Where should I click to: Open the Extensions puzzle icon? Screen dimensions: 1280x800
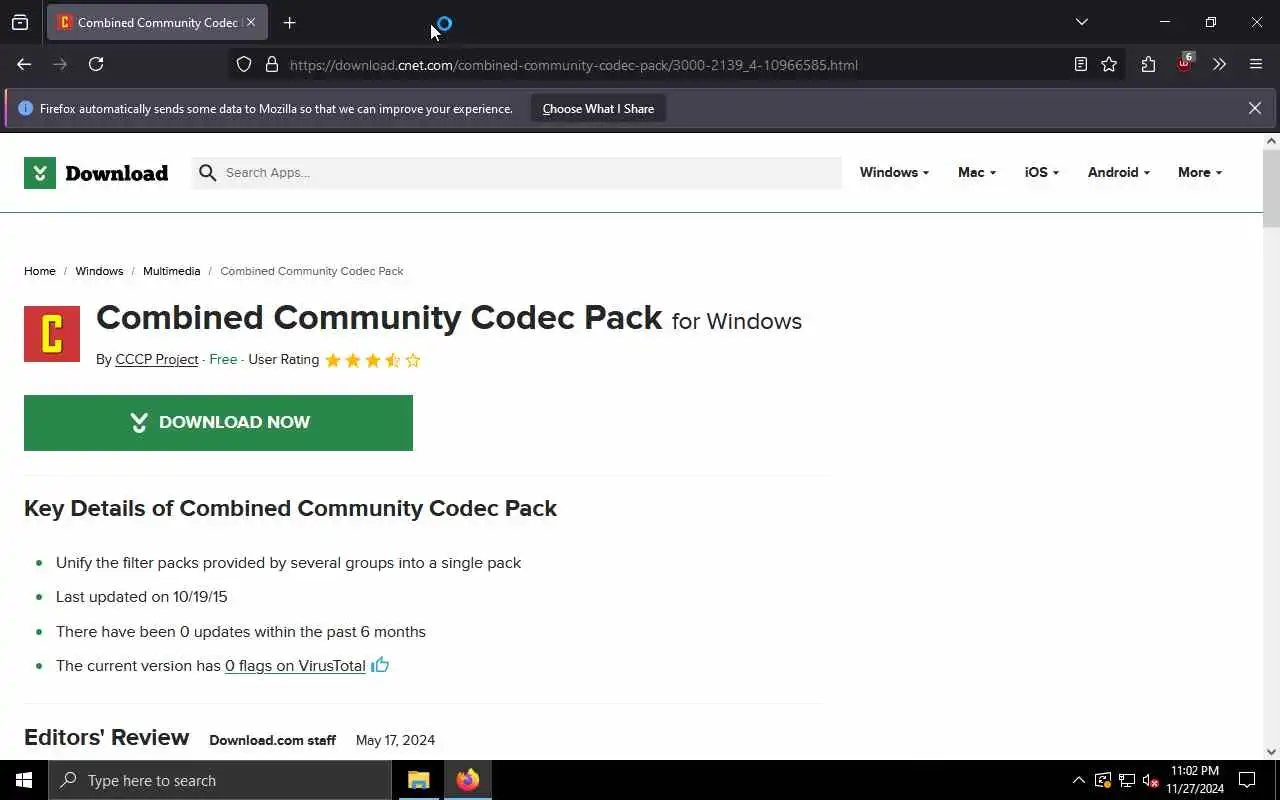pos(1148,64)
